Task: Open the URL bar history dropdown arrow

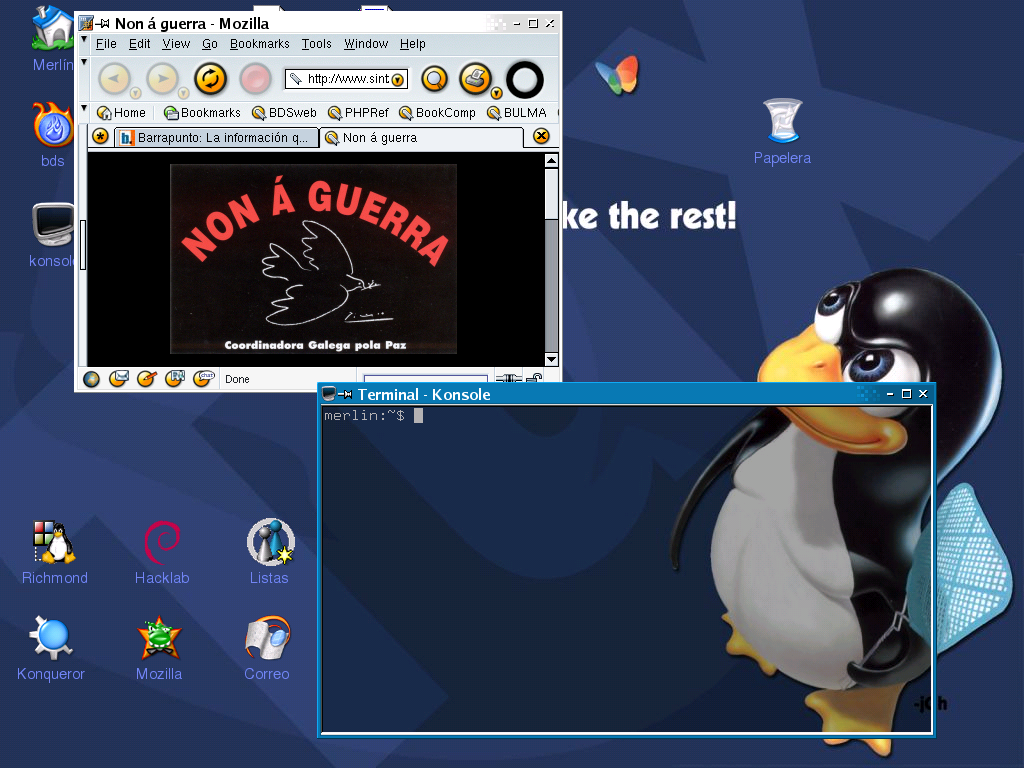Action: (398, 80)
